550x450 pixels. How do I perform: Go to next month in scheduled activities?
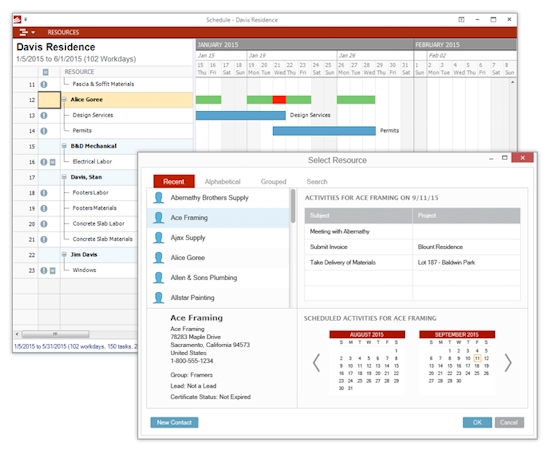click(508, 363)
